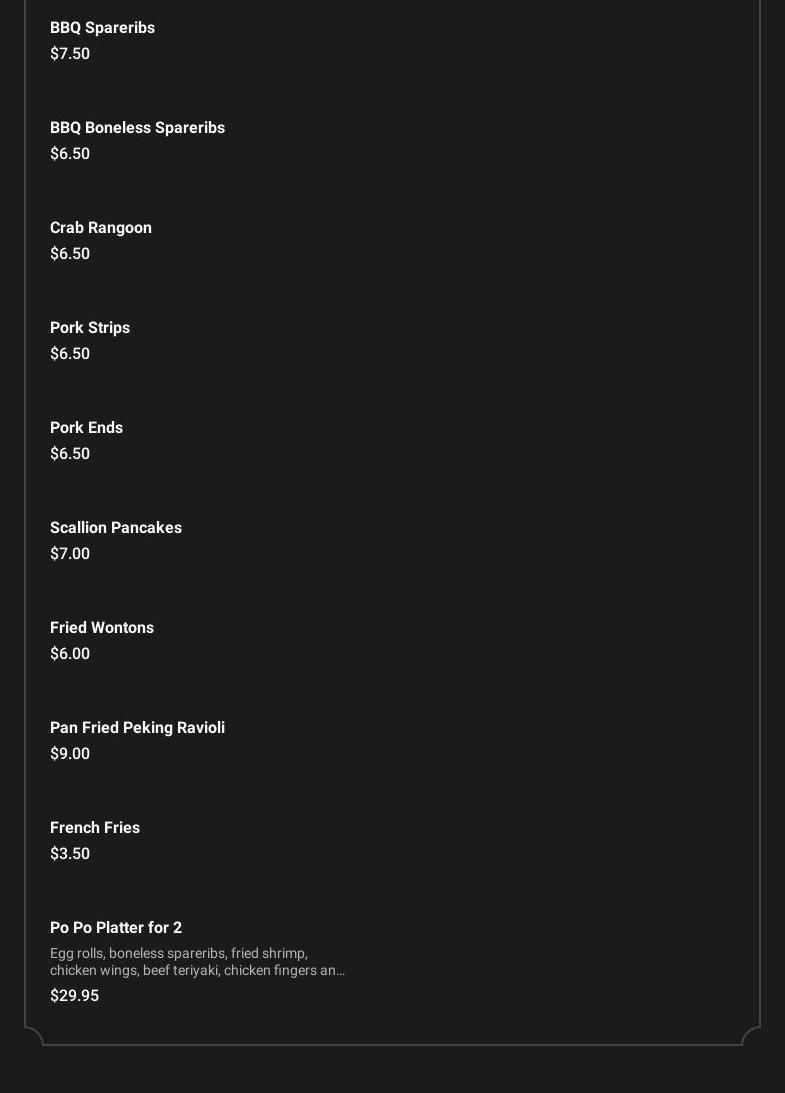Select the Scallion Pancakes item
Viewport: 785px width, 1093px height.
tap(116, 528)
